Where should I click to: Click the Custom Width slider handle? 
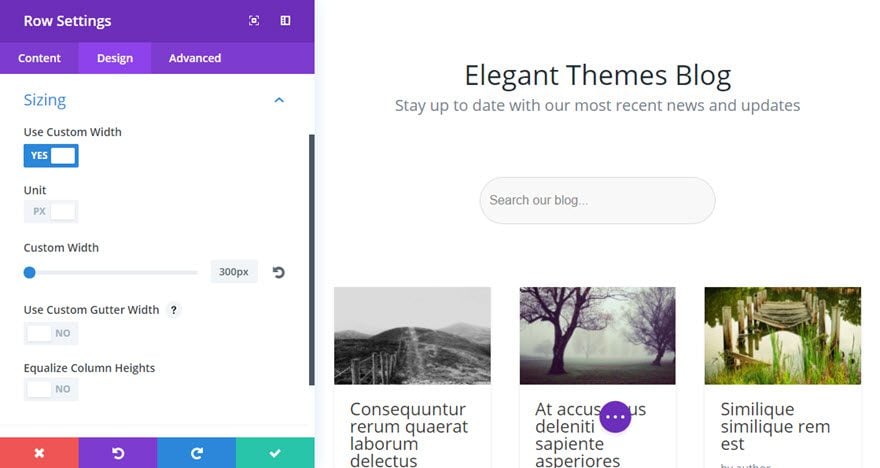tap(30, 272)
